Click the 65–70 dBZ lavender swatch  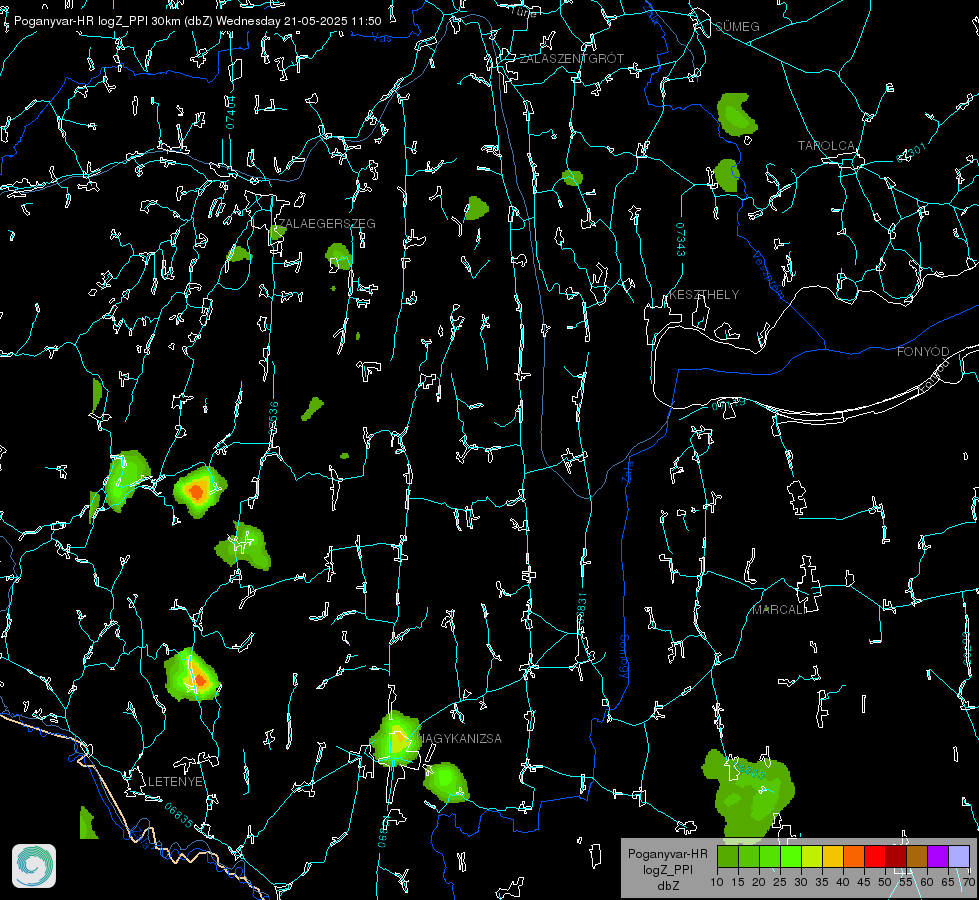tap(959, 856)
